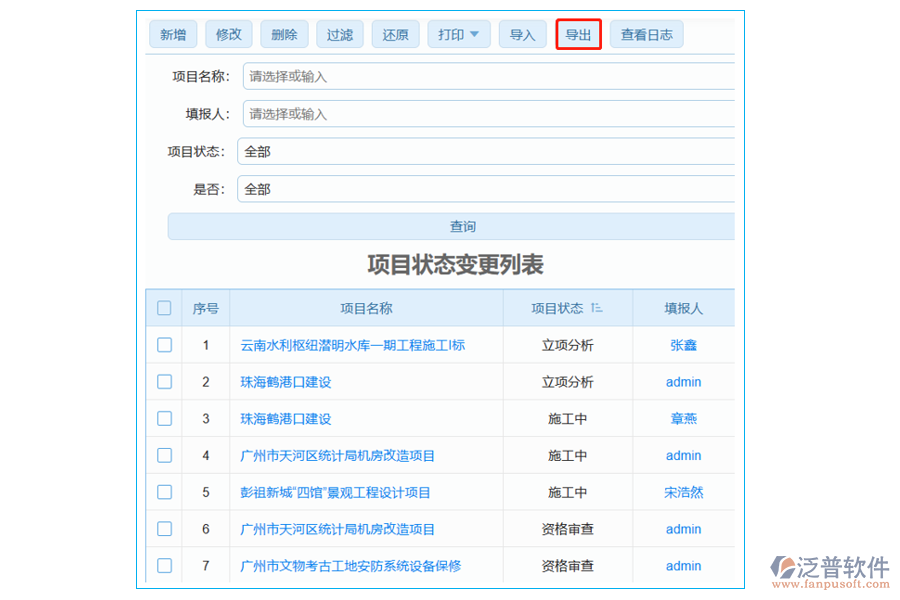Click 还原 to restore the view

[395, 33]
